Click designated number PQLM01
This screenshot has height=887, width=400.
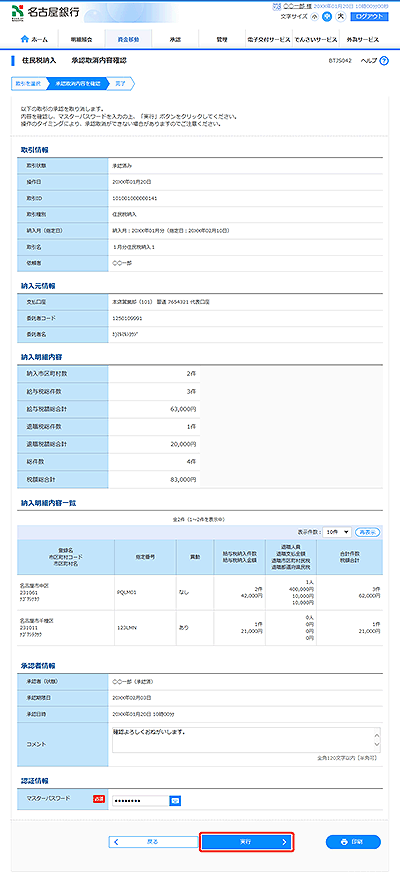coord(128,593)
